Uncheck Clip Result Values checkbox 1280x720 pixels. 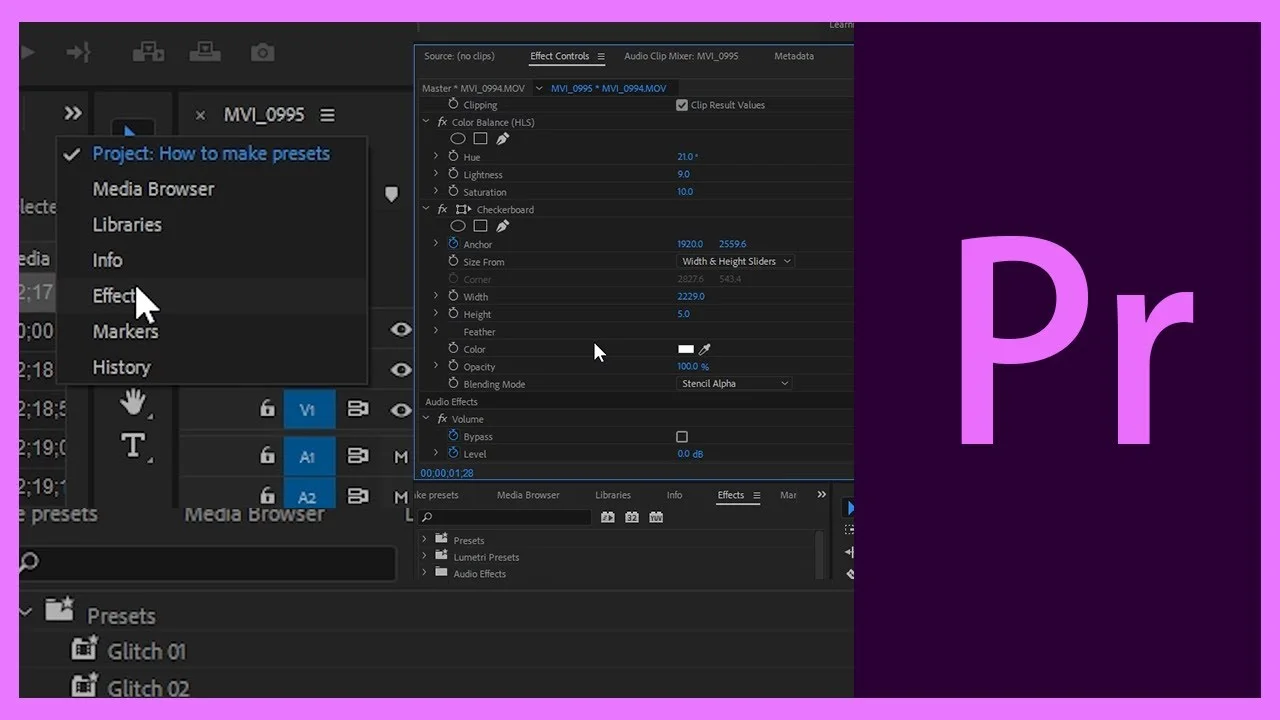click(682, 105)
